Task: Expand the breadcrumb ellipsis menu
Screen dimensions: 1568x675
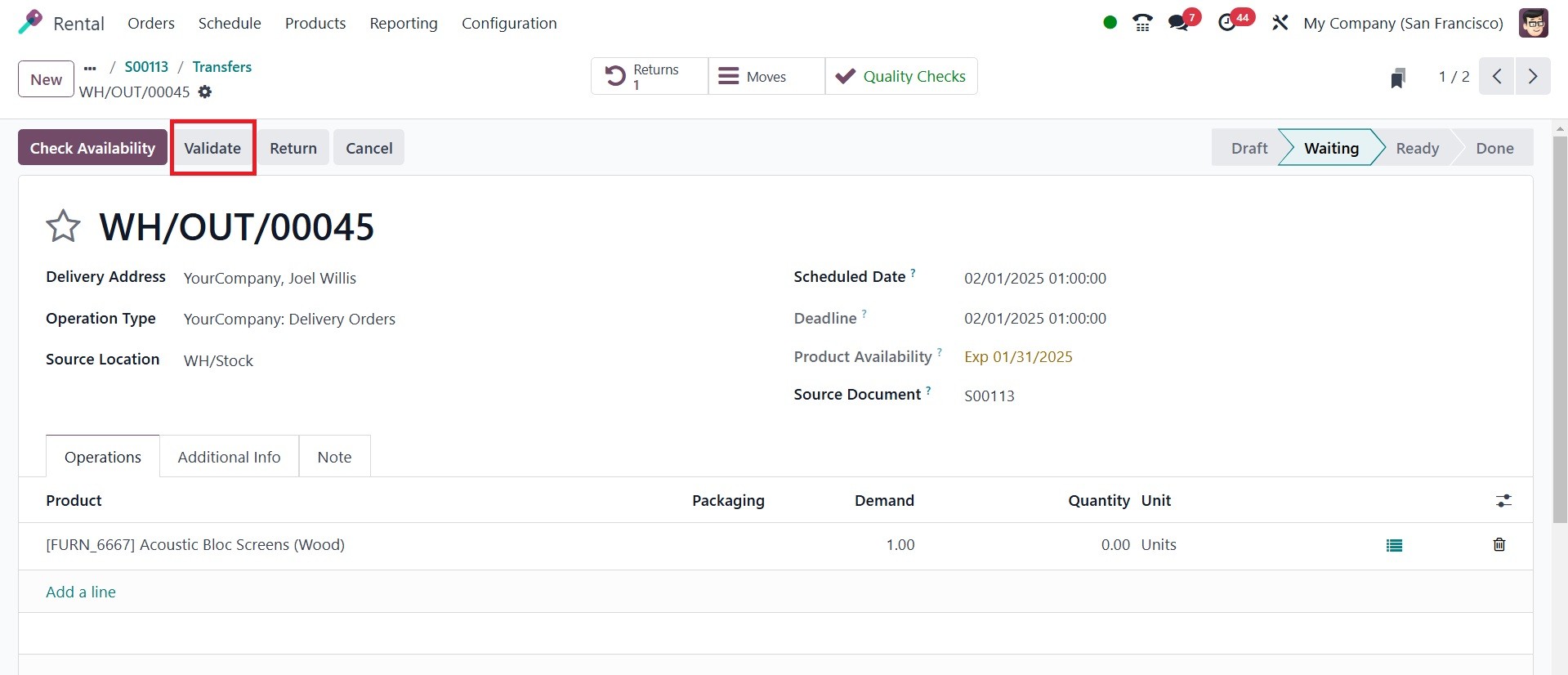Action: 91,68
